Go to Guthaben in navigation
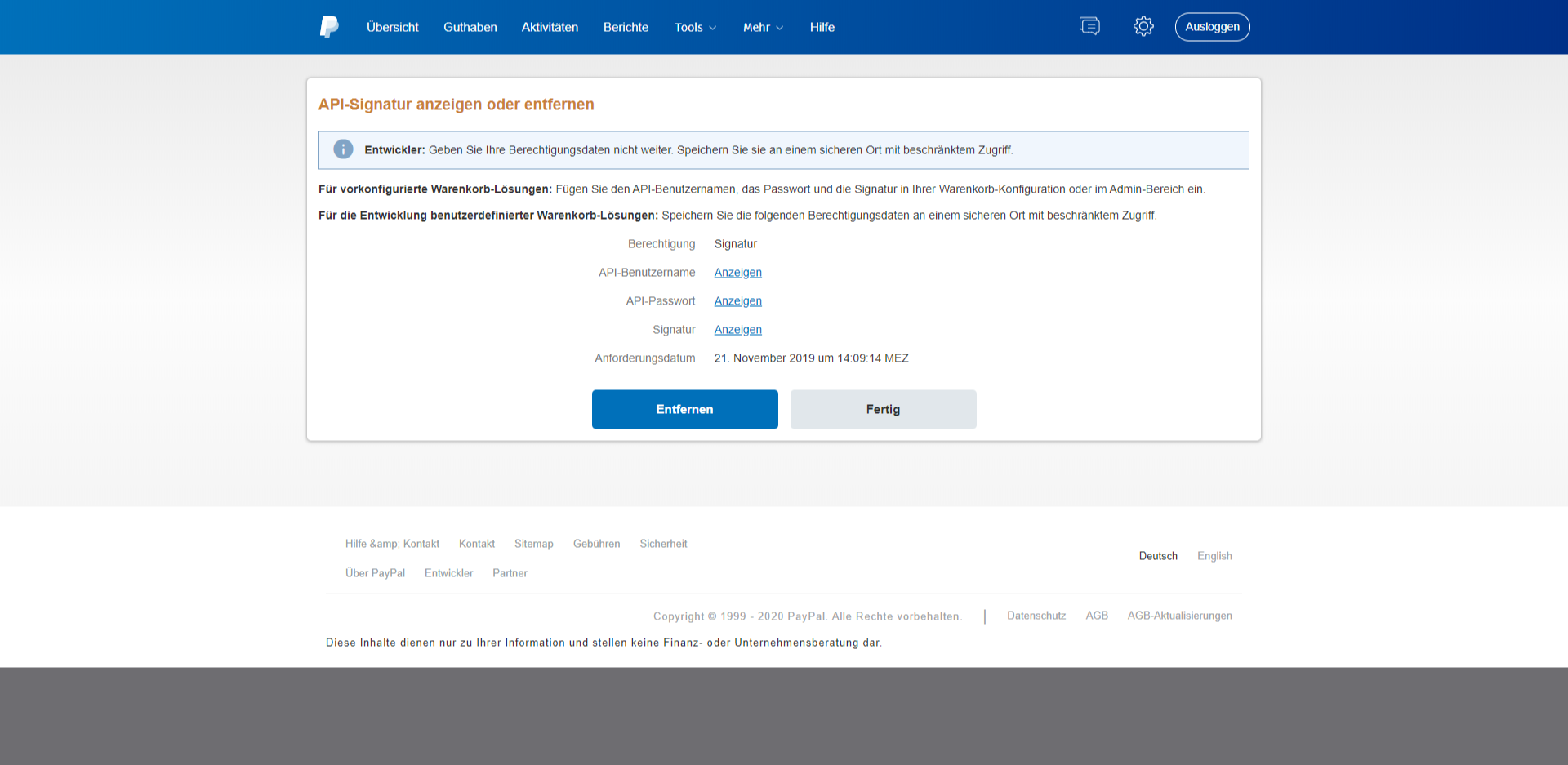The height and width of the screenshot is (765, 1568). pos(470,28)
